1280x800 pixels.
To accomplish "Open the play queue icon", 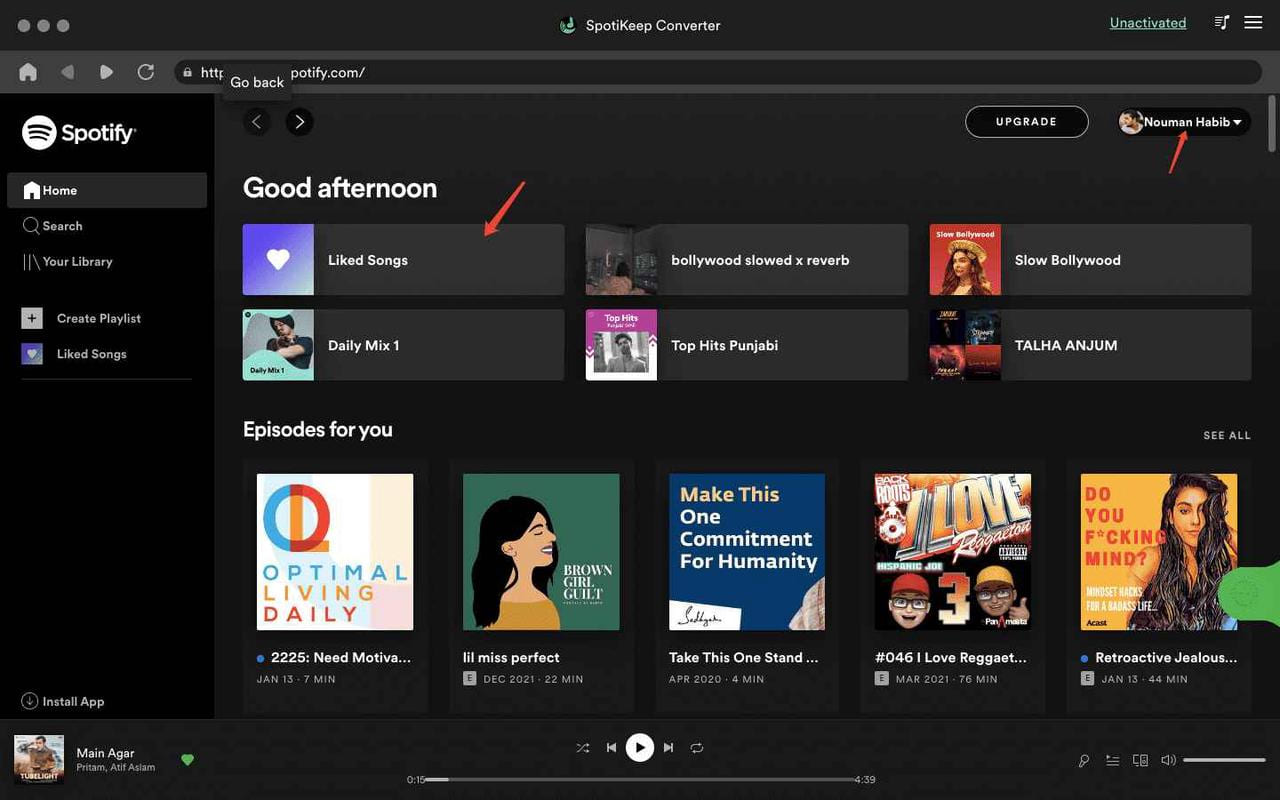I will point(1112,760).
